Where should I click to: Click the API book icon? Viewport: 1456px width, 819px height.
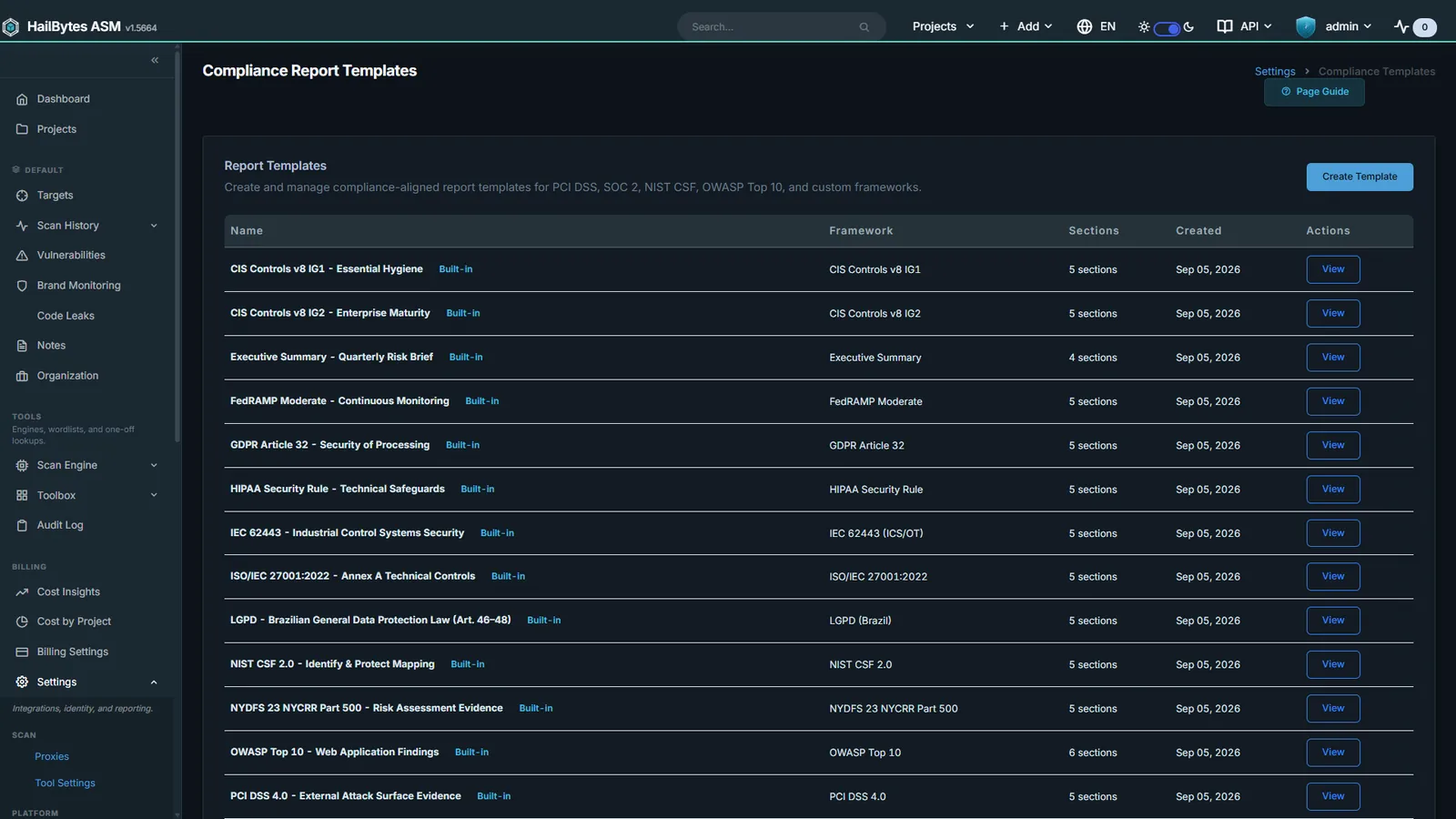(x=1225, y=26)
